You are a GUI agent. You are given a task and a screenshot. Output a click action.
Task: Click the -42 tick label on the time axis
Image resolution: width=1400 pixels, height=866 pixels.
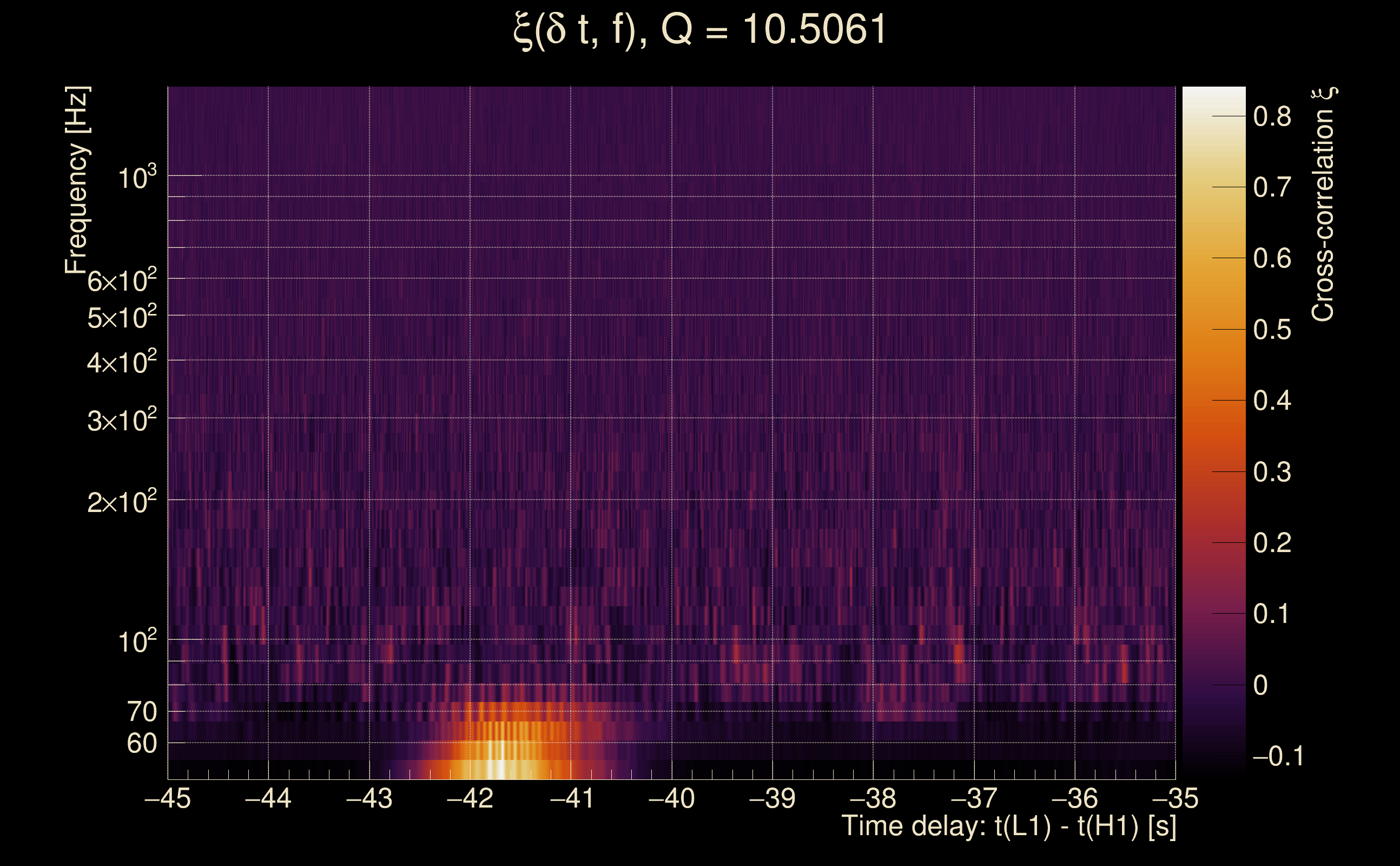(x=470, y=798)
